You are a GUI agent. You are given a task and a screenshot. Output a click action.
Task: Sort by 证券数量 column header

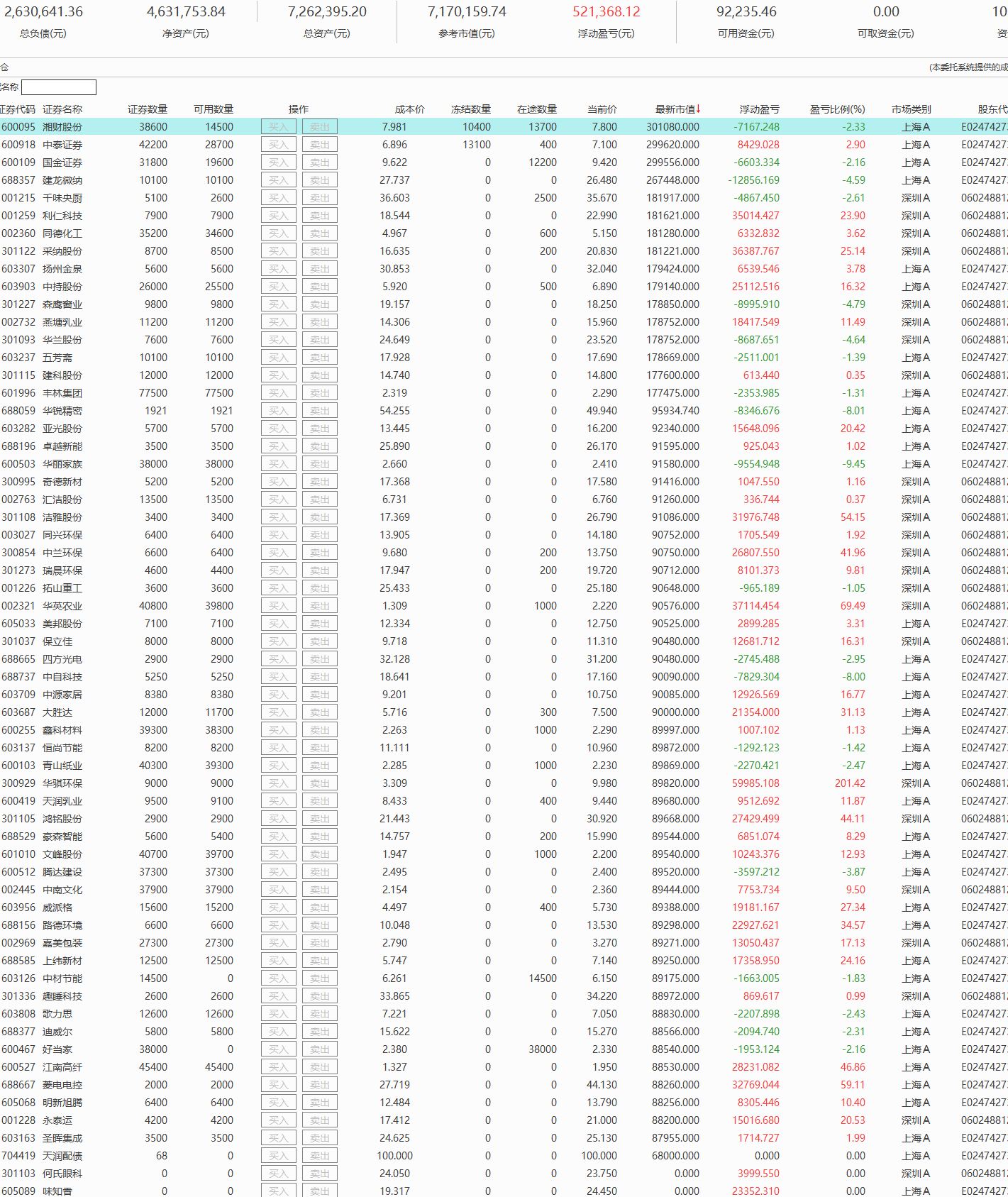[x=148, y=109]
